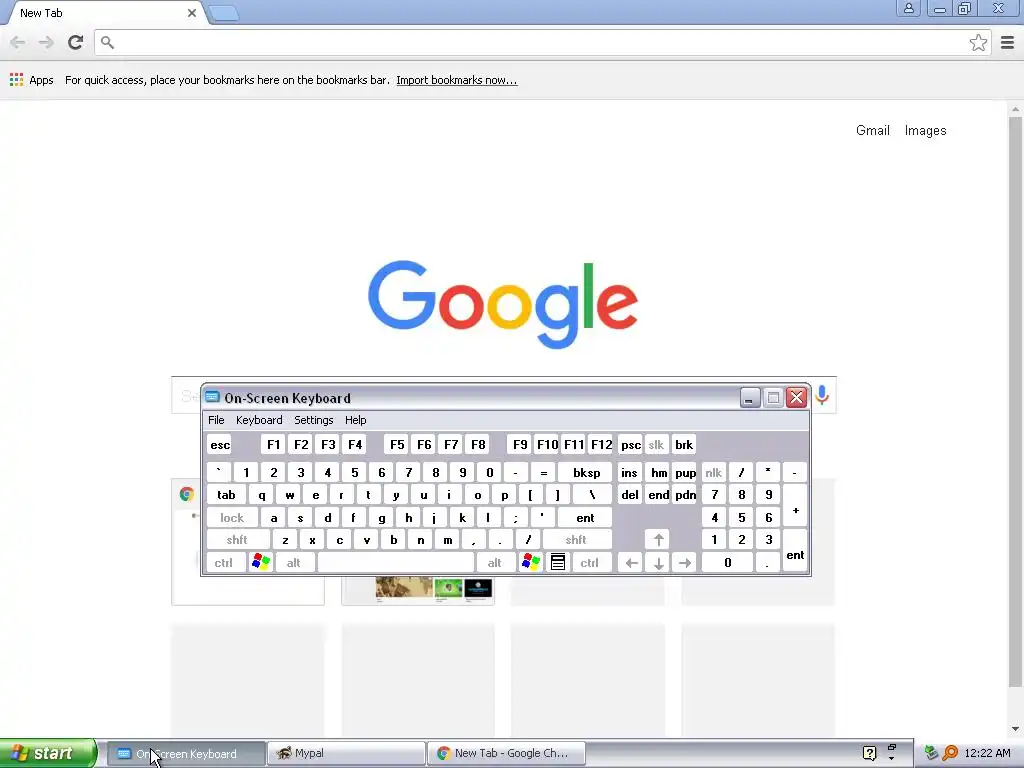Toggle the right alt key
Image resolution: width=1024 pixels, height=768 pixels.
(494, 562)
